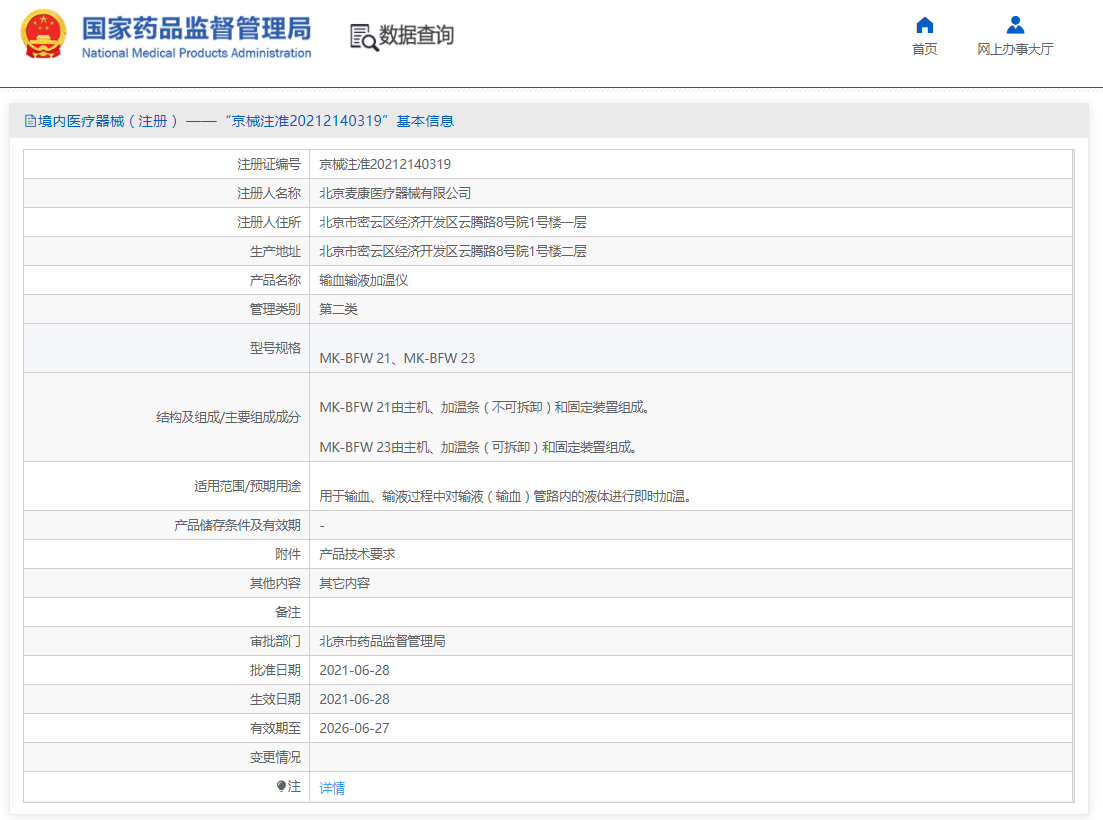
Task: Open 网上办事大厅 via its text label
Action: 1015,49
